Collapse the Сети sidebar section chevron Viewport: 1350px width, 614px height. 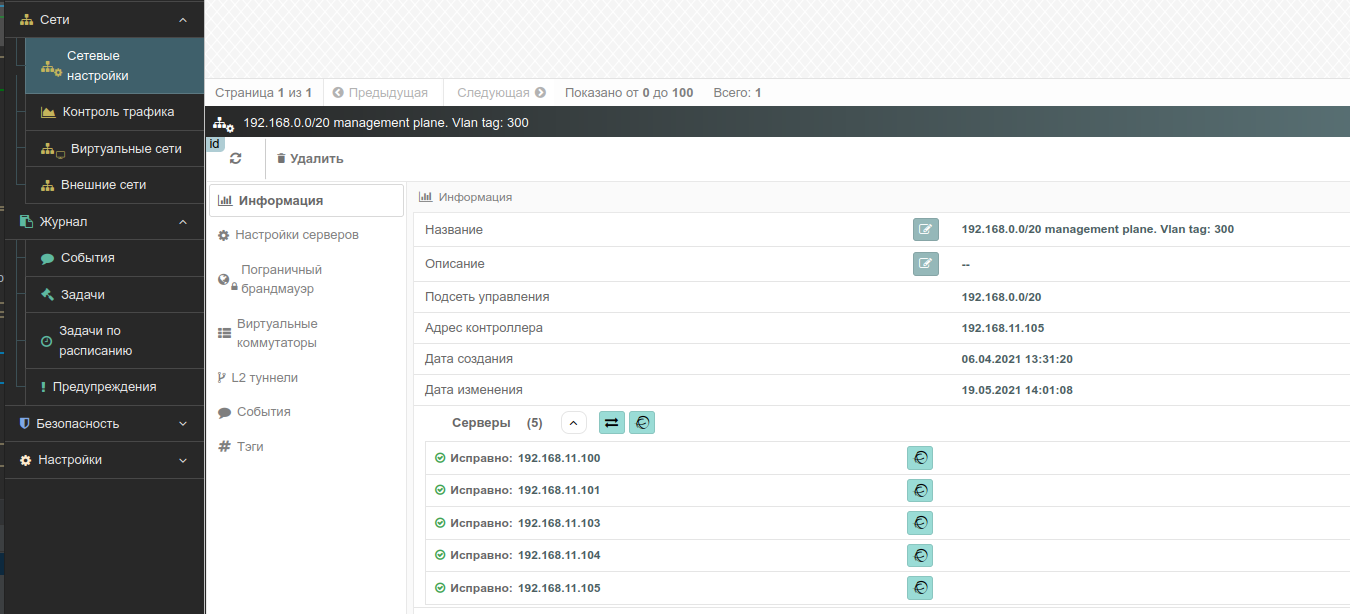(x=182, y=20)
